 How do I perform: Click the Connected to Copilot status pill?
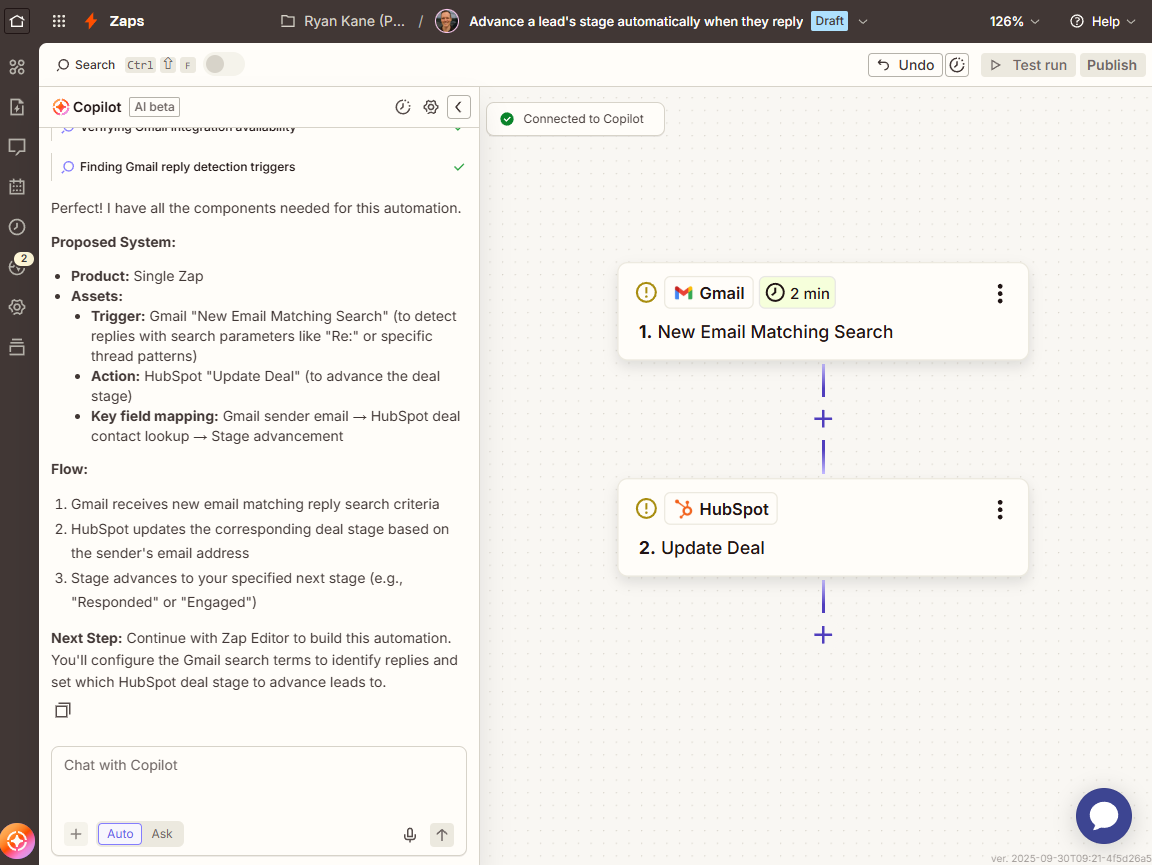tap(575, 119)
